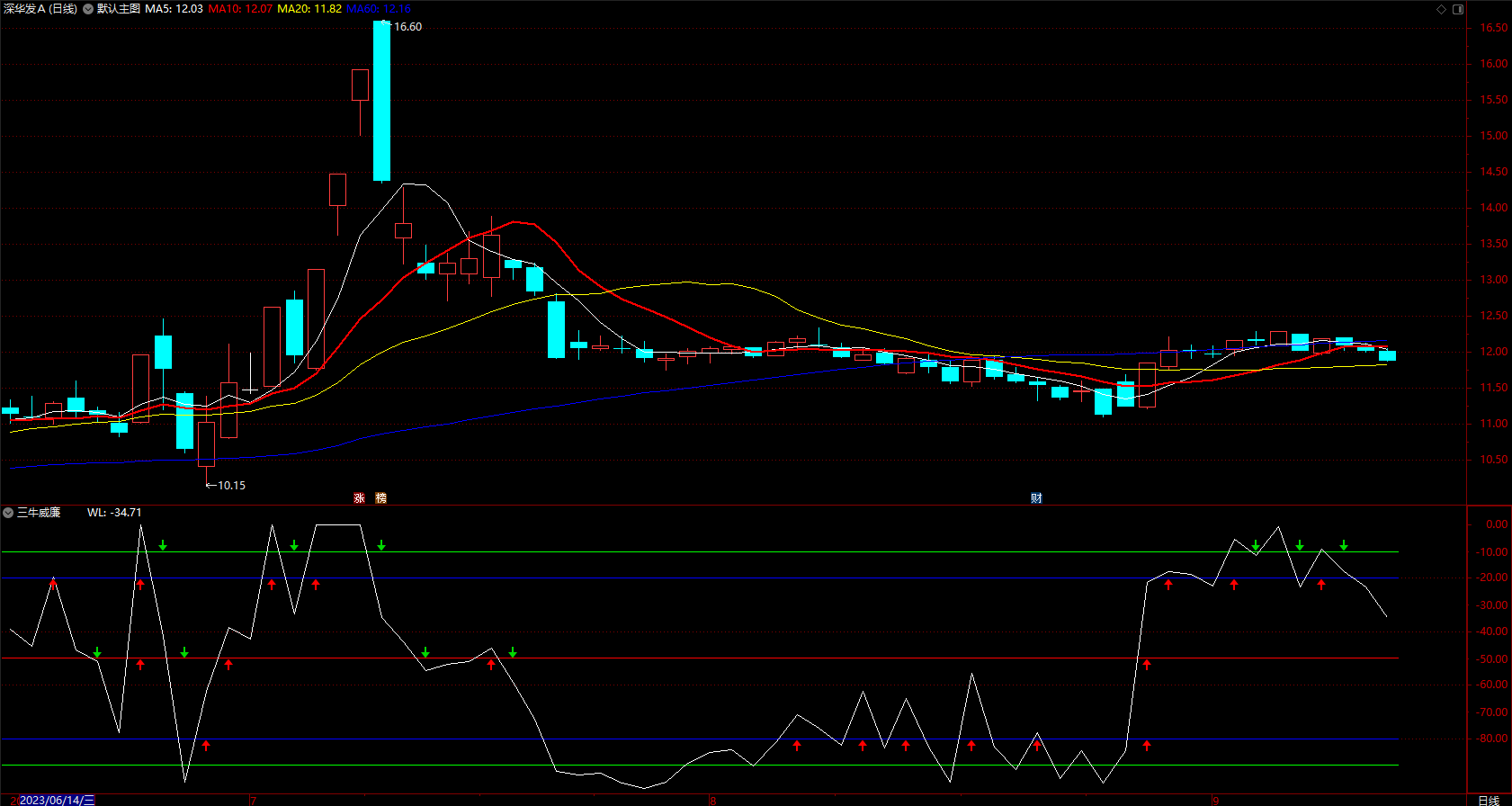Click the month 7 marker on time axis
Viewport: 1512px width, 806px height.
pos(254,800)
